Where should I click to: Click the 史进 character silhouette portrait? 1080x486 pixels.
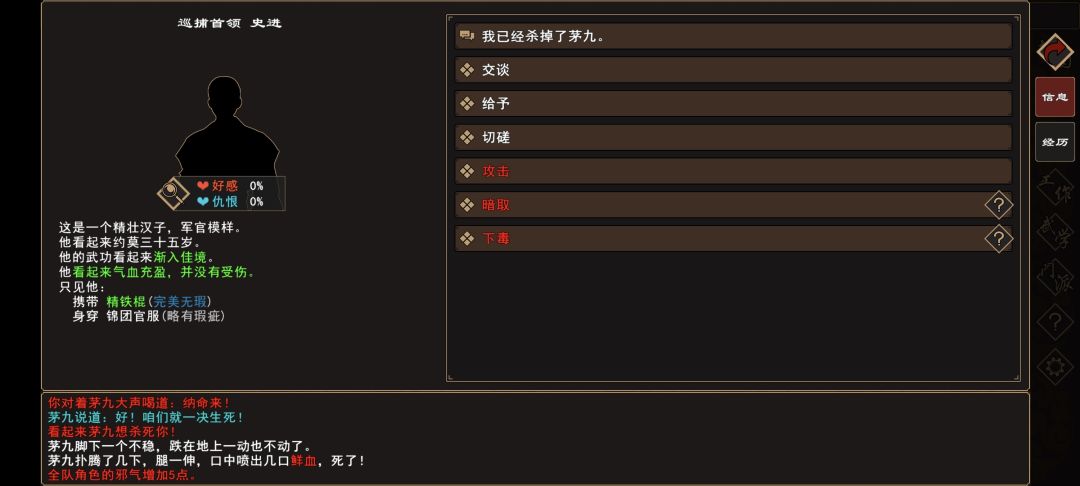227,125
